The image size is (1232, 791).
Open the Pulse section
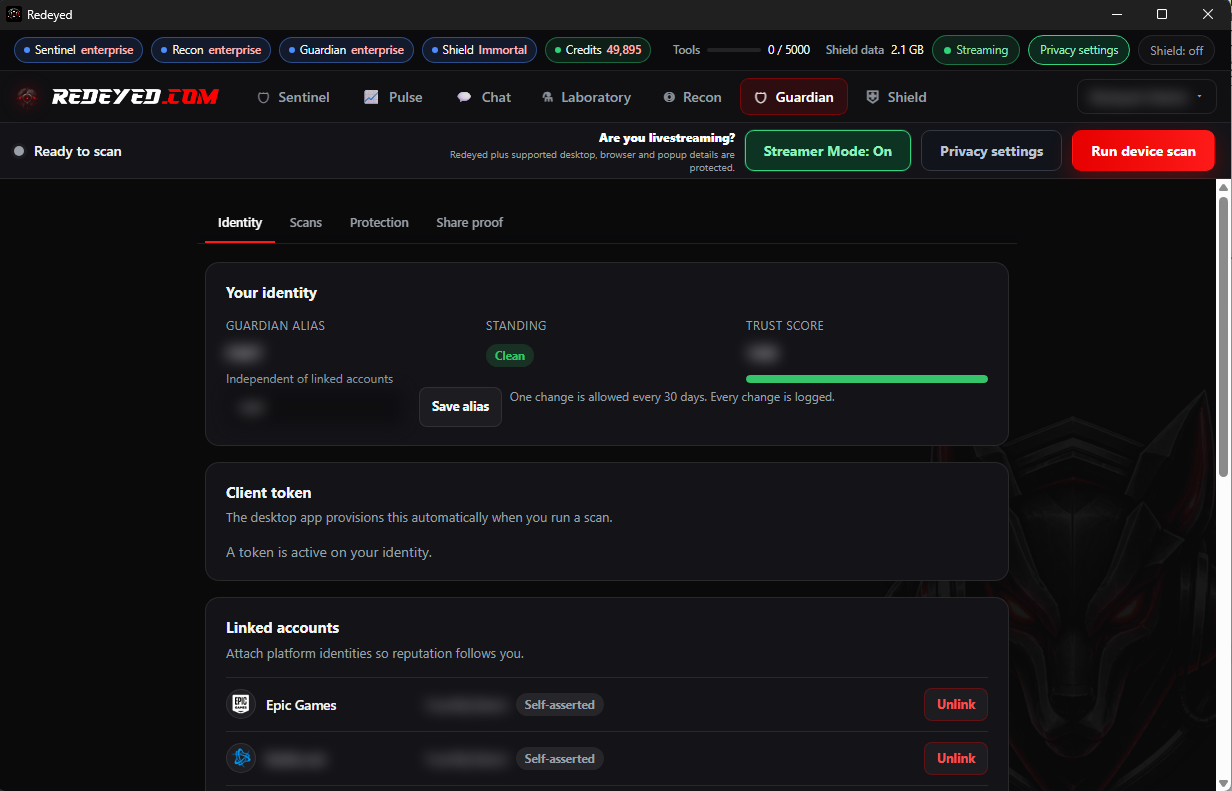click(x=393, y=97)
